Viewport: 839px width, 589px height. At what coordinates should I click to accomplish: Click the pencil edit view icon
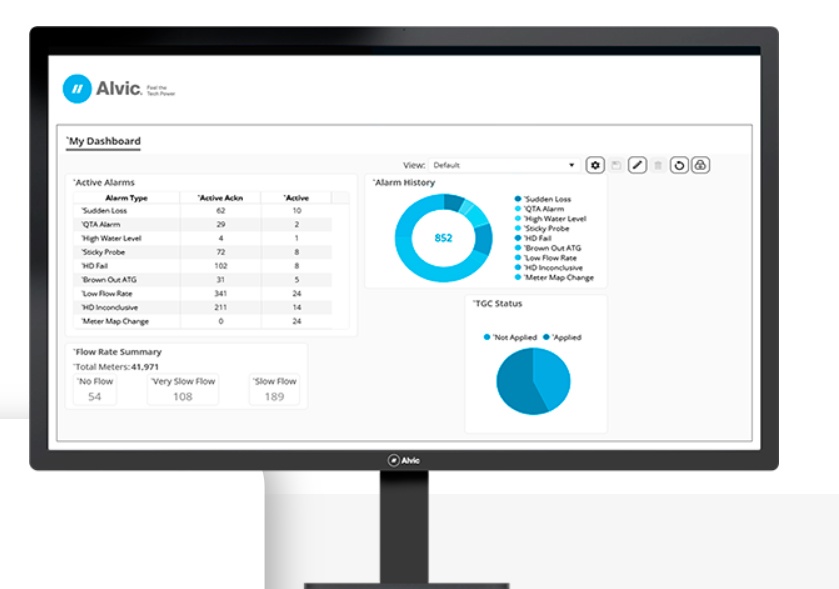pos(637,165)
